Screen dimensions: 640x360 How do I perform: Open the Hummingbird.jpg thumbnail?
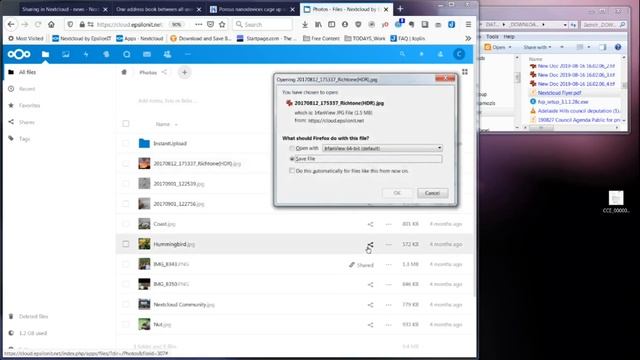point(144,244)
